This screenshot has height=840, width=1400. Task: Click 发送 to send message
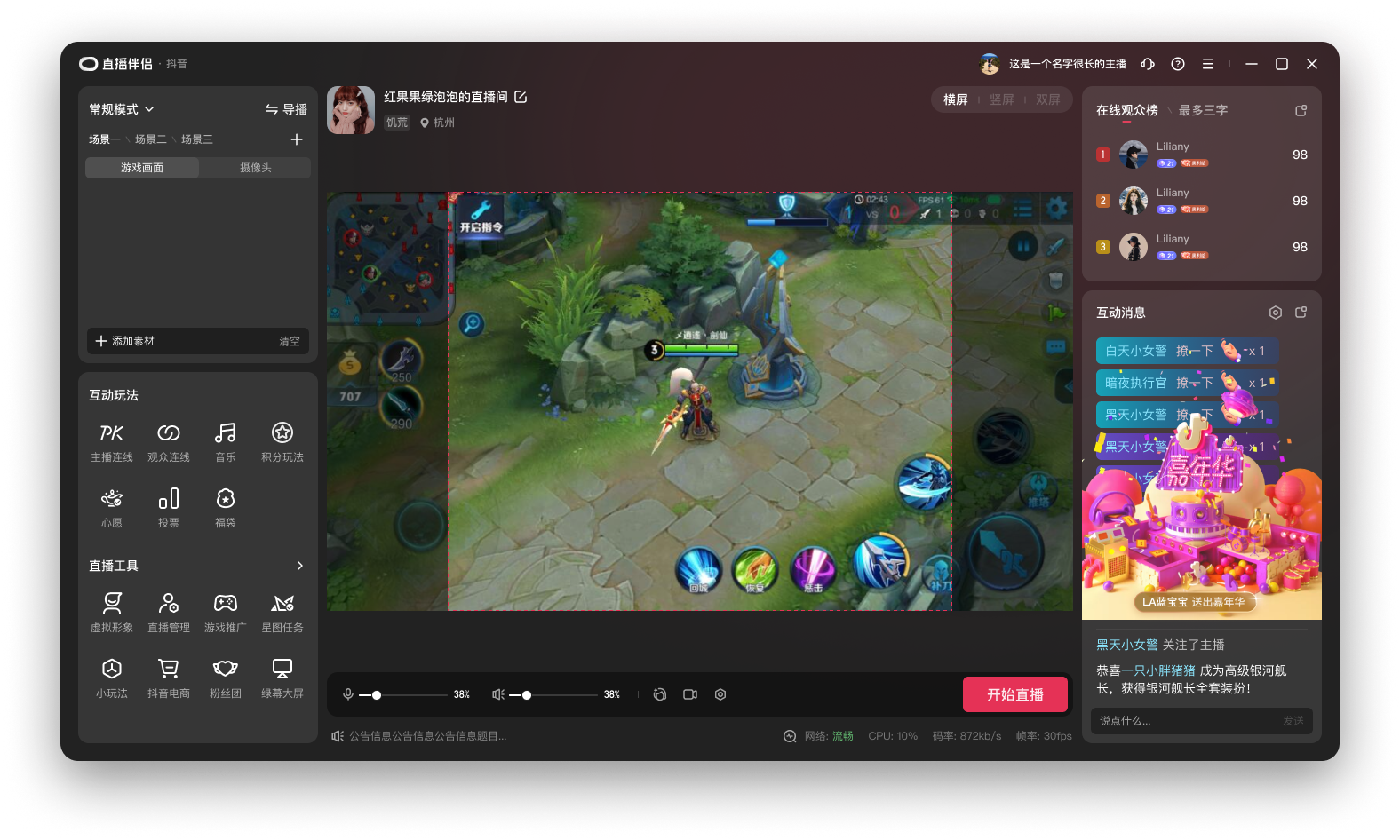1293,721
